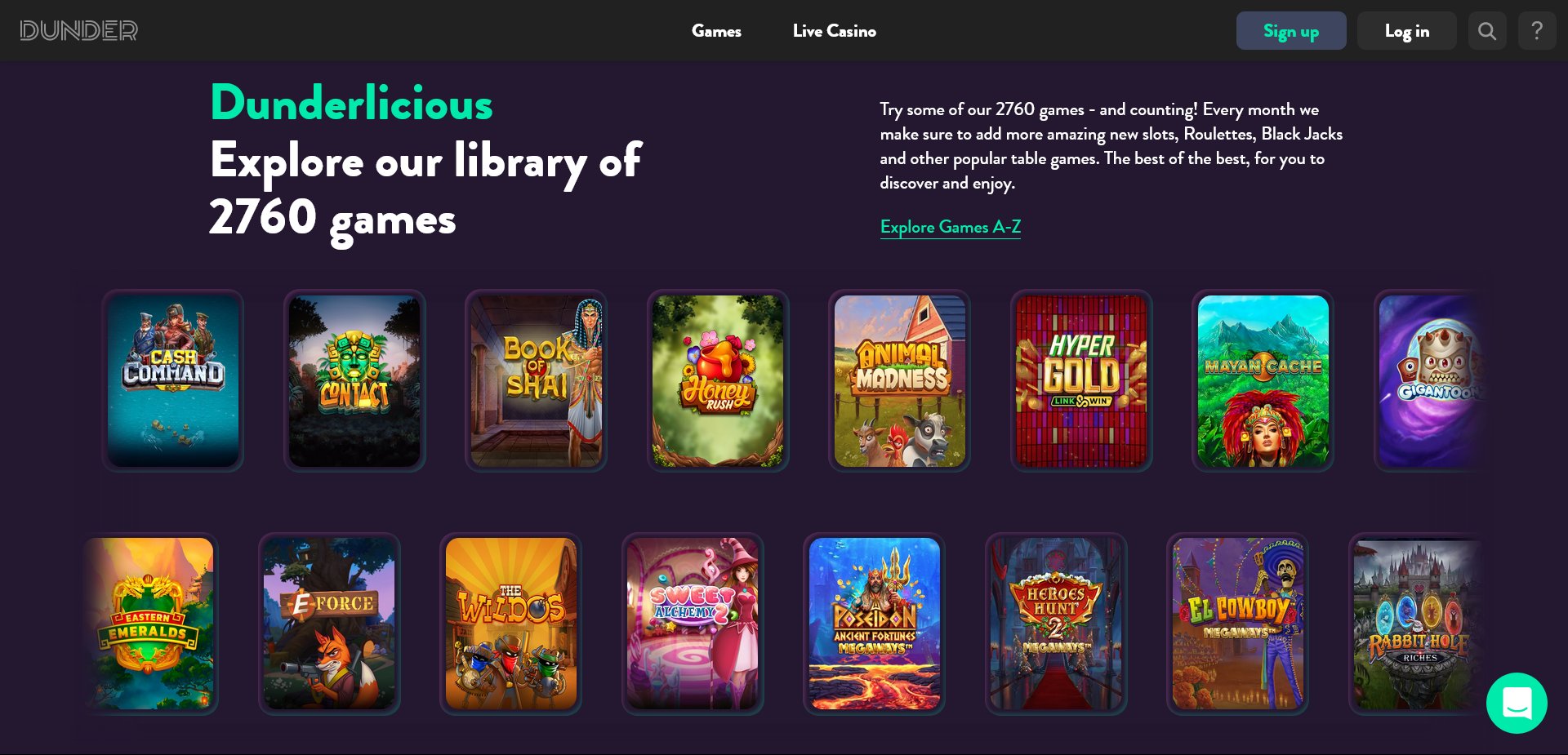Follow the Explore Games A-Z link
The height and width of the screenshot is (755, 1568).
[950, 227]
